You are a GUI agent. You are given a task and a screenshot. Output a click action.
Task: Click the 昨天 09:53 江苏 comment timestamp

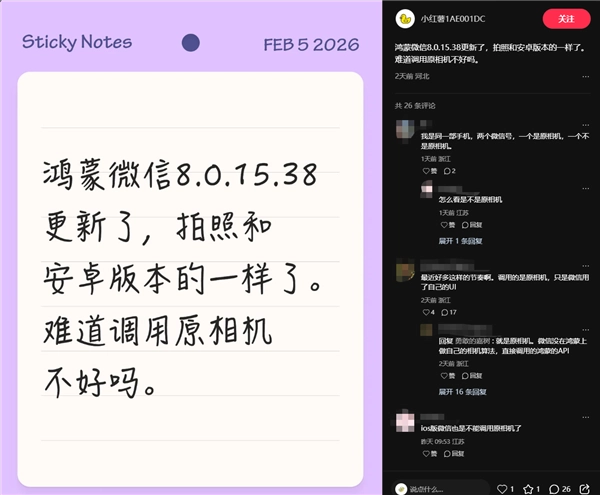[442, 441]
